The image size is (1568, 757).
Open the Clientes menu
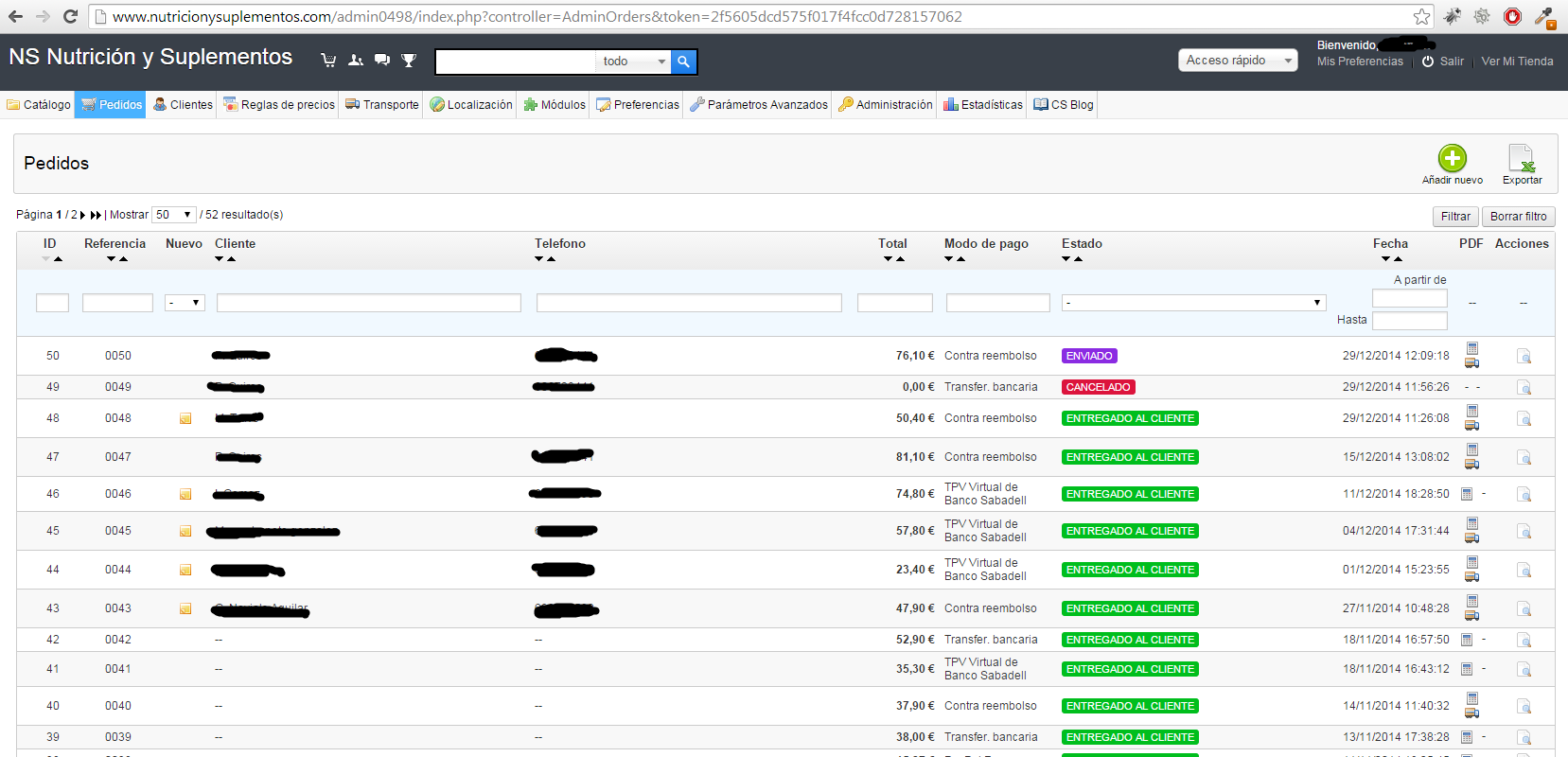point(183,105)
